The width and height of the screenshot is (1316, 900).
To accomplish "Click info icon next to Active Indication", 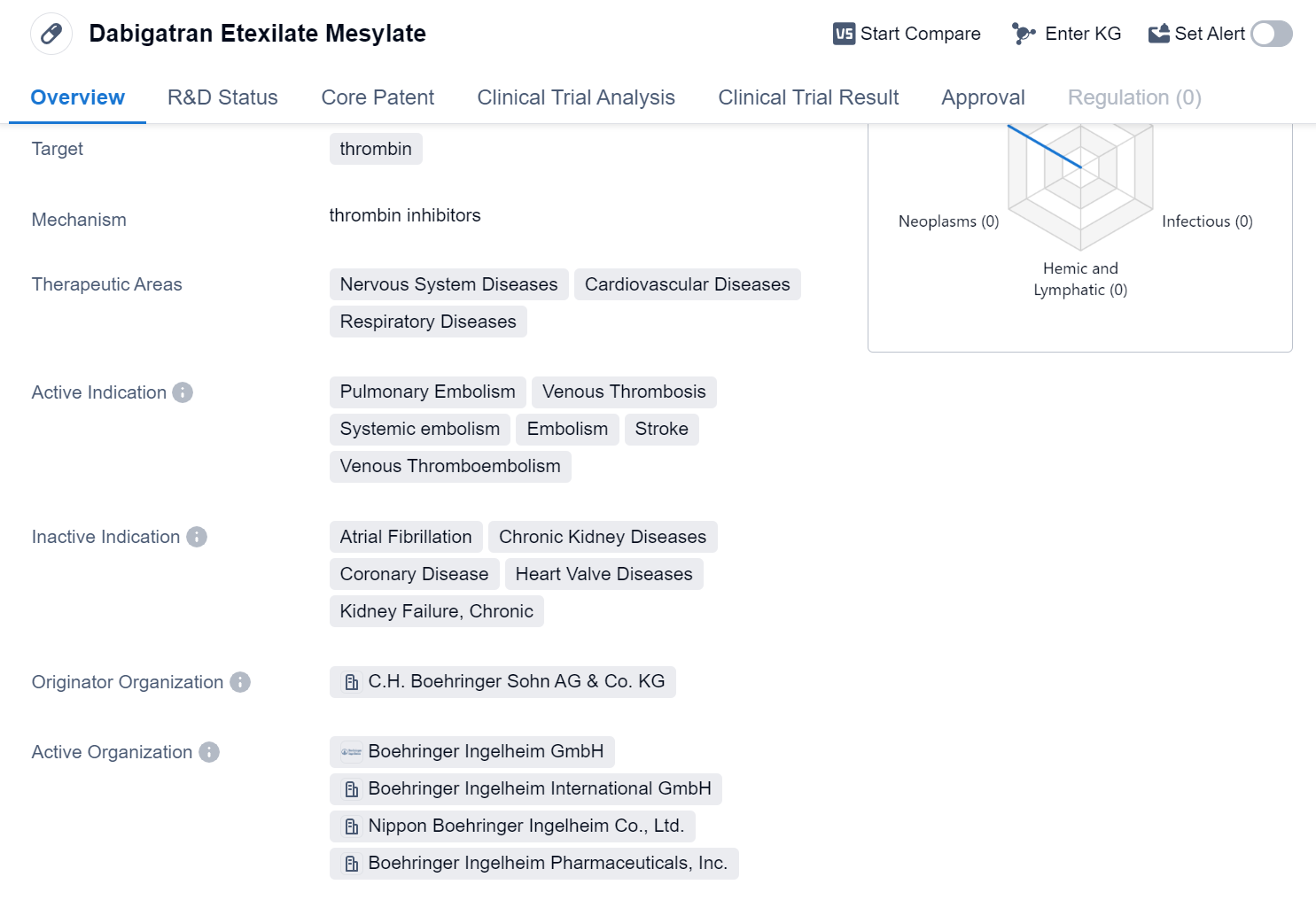I will [x=183, y=392].
